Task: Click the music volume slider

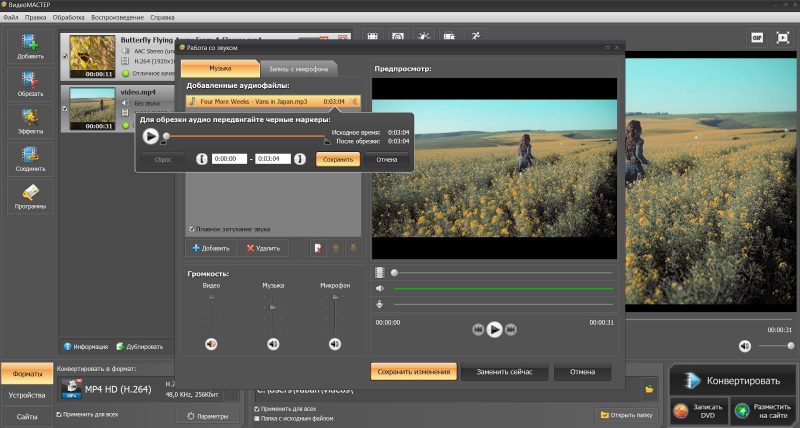Action: tap(273, 308)
